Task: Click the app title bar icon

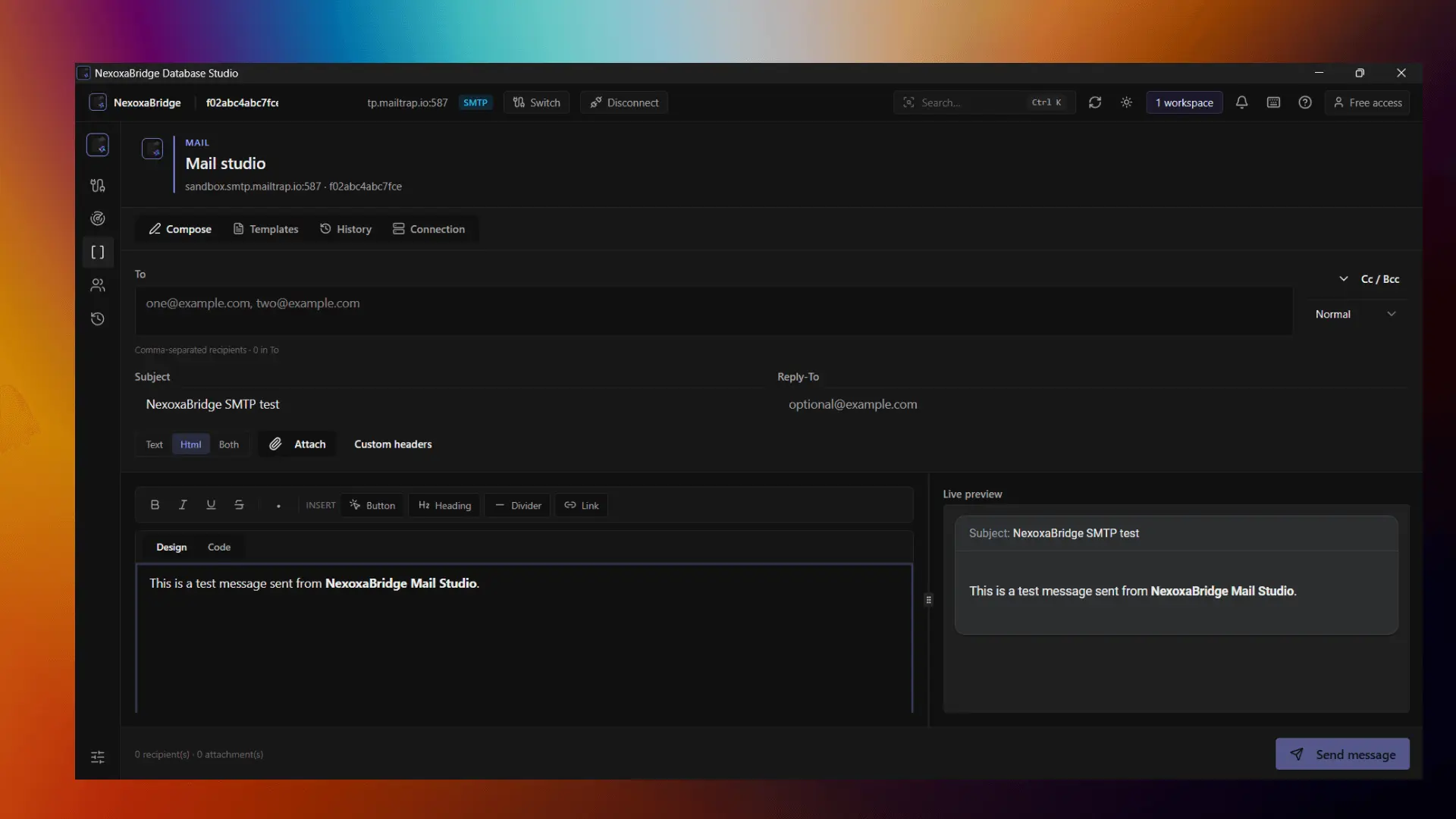Action: coord(84,73)
